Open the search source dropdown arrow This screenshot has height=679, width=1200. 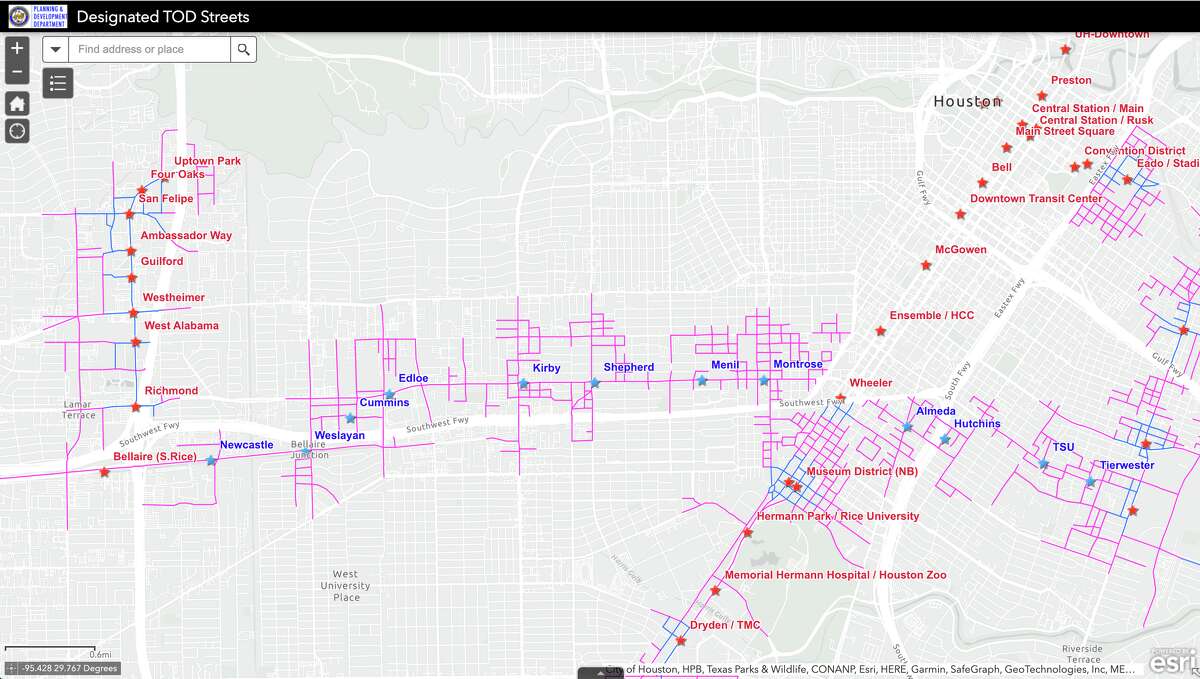coord(55,48)
